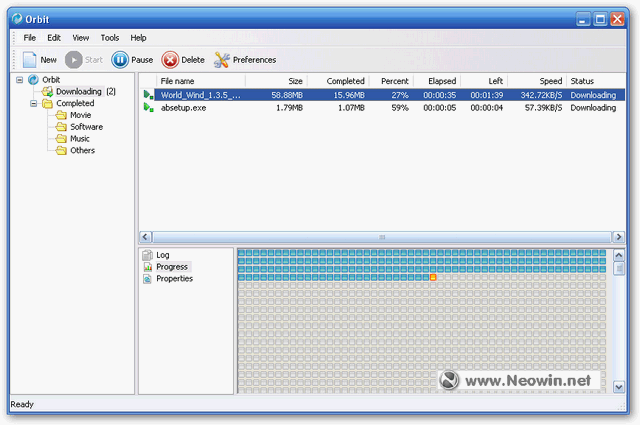Open the File menu
This screenshot has width=640, height=425.
[x=29, y=38]
